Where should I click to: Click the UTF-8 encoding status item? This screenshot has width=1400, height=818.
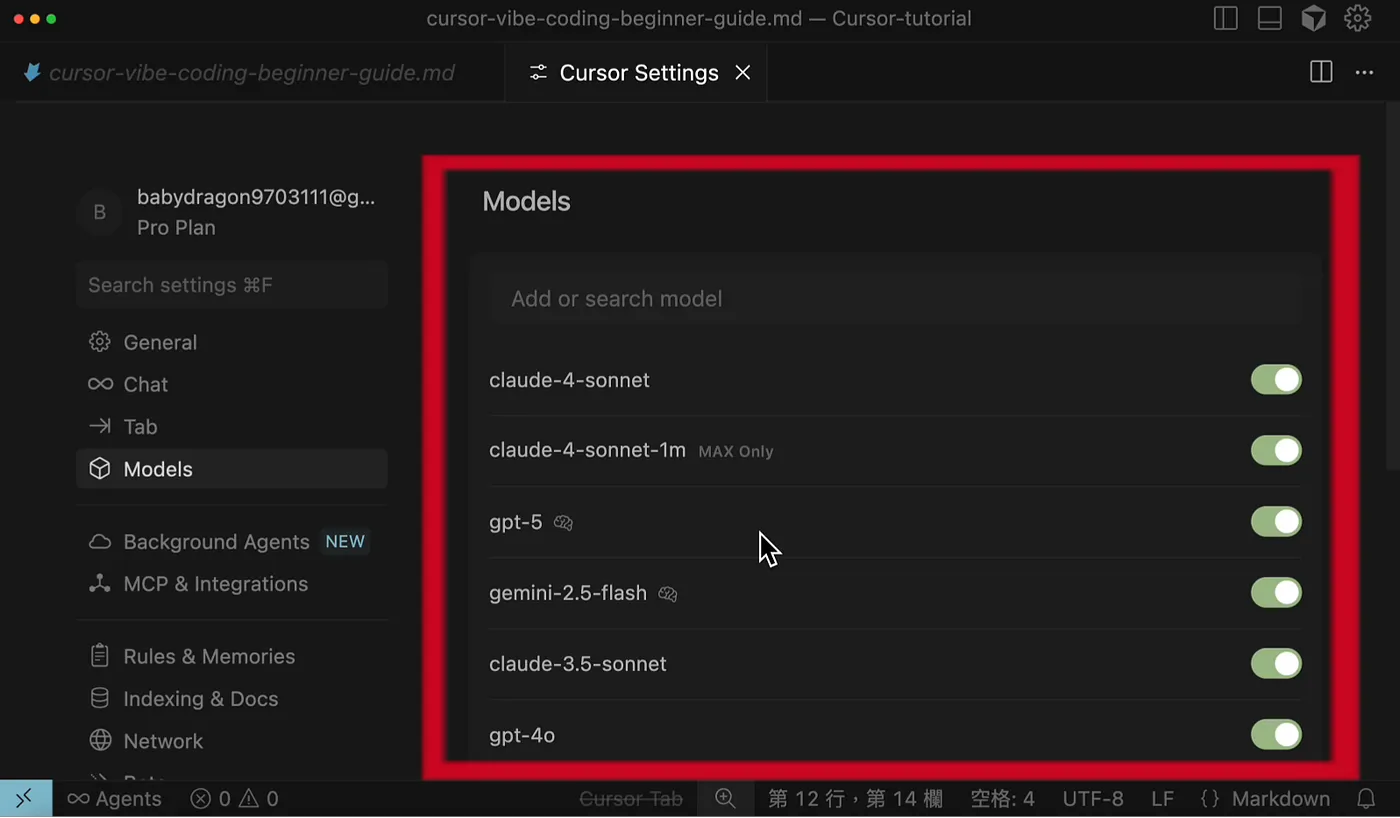tap(1093, 799)
